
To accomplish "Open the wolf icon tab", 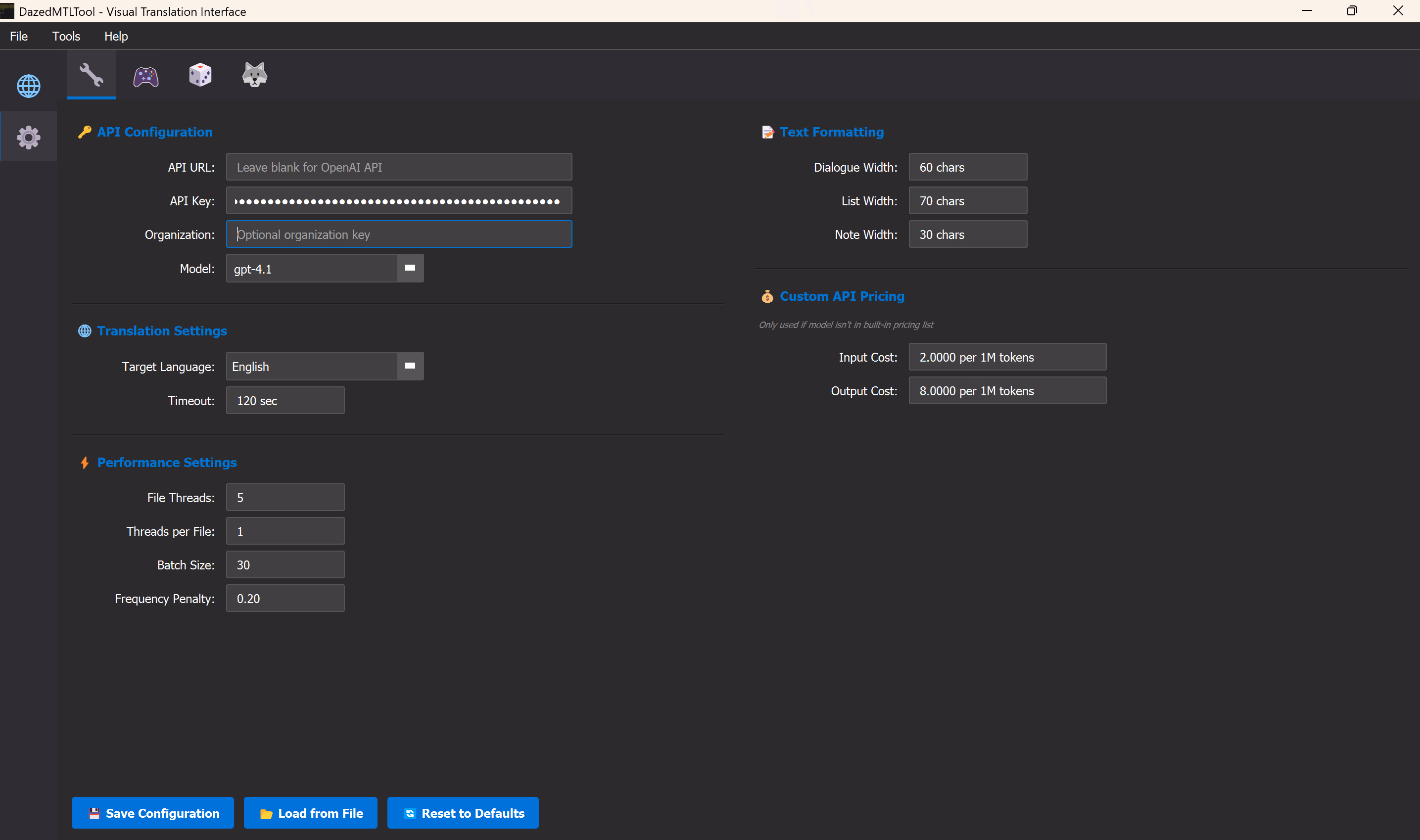I will tap(254, 75).
